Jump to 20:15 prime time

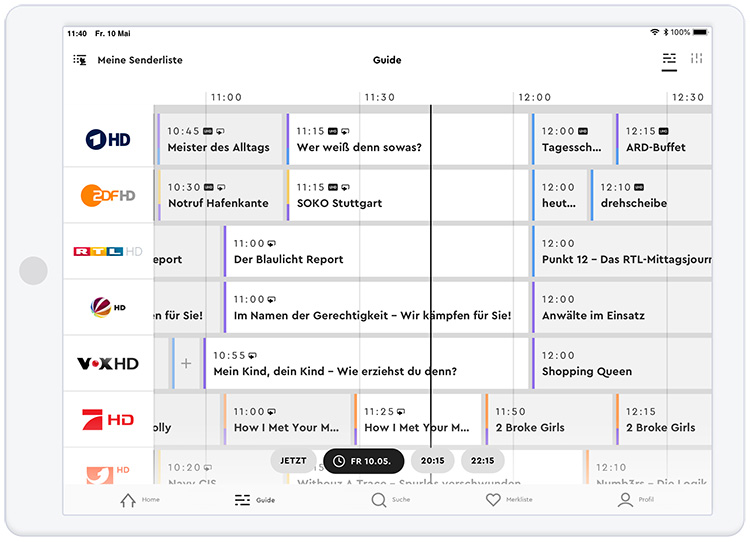tap(432, 461)
